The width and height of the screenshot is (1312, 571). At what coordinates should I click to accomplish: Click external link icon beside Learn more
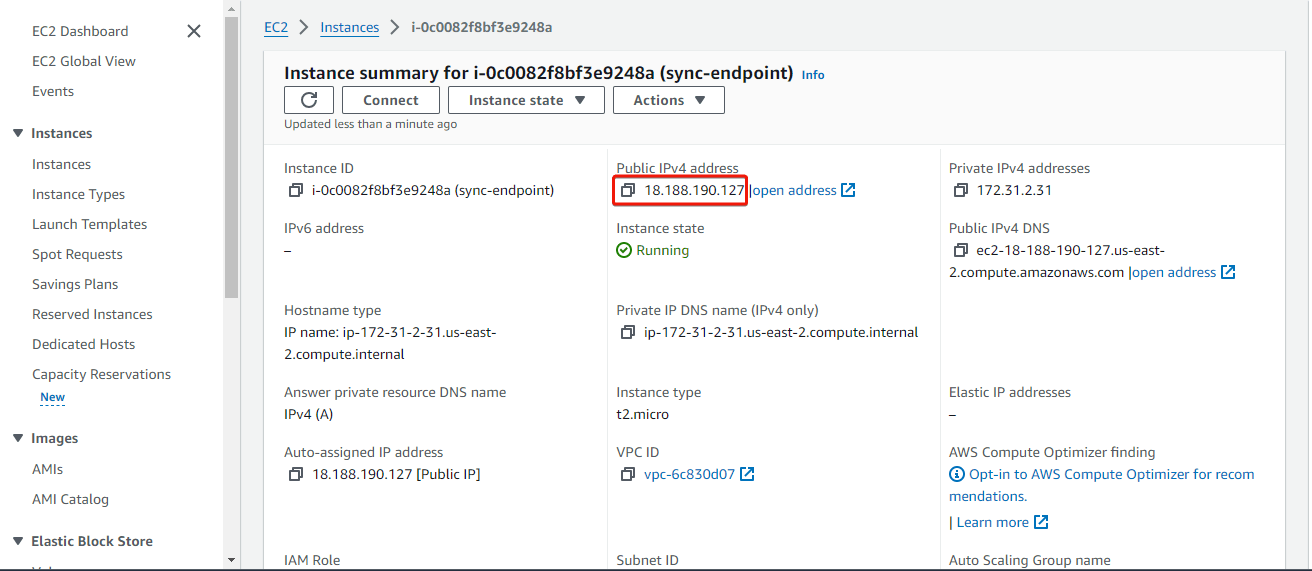pos(1041,522)
